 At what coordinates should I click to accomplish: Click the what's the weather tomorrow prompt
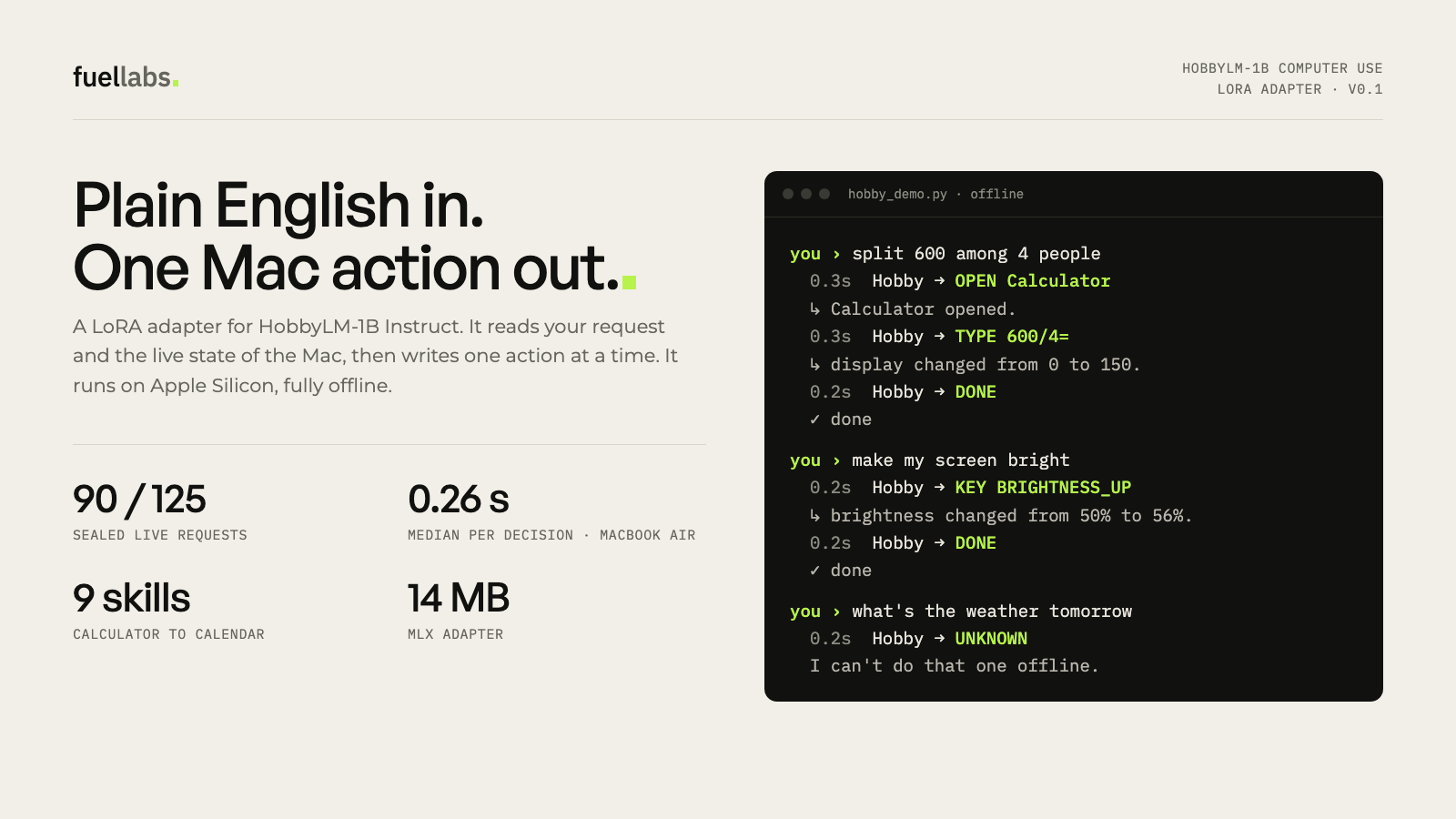click(992, 612)
